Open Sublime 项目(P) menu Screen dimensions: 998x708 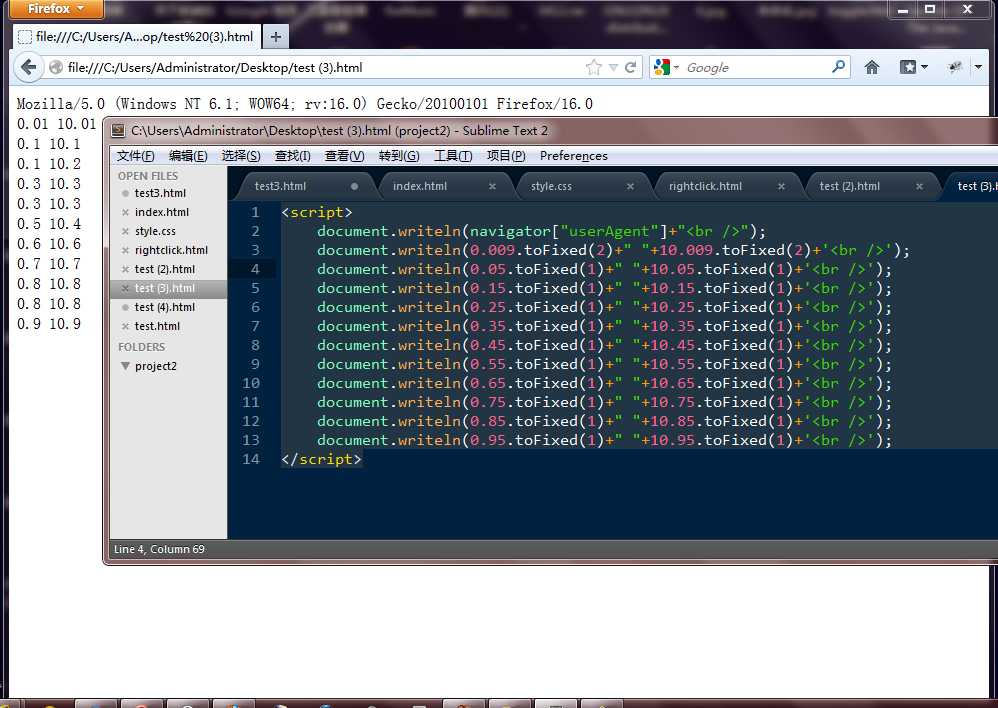click(x=506, y=156)
